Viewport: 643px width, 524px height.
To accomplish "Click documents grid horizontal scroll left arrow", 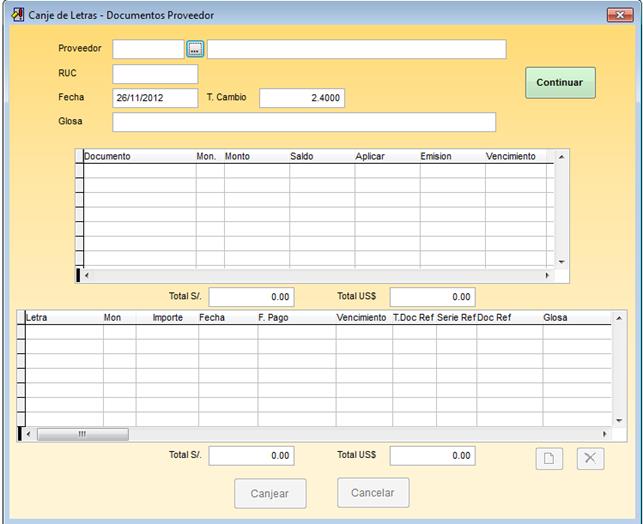I will [x=87, y=275].
